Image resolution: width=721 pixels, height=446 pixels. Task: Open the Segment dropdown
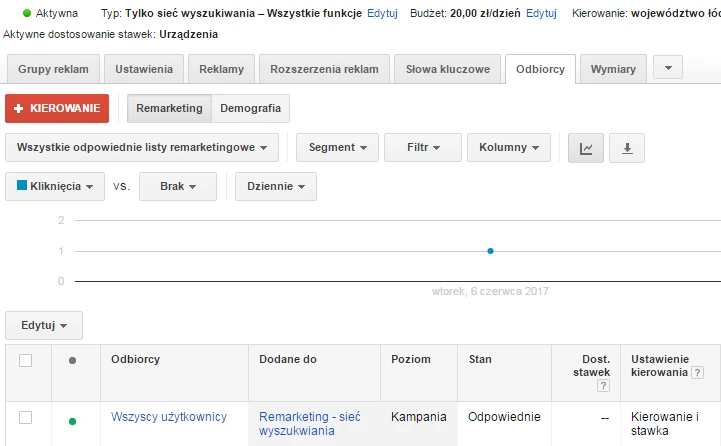pos(337,148)
